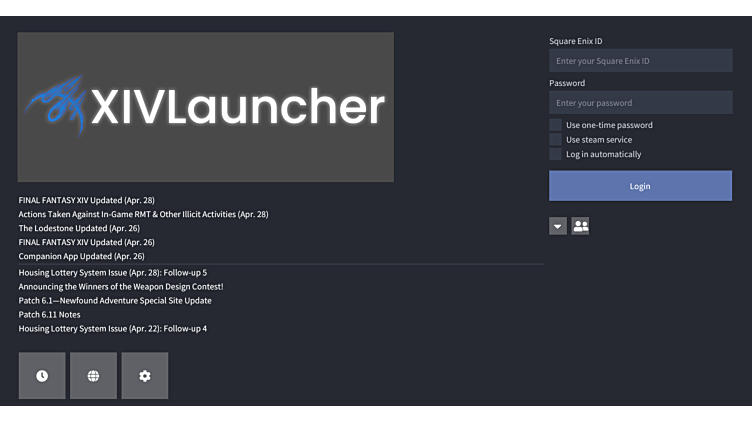Enable Use one-time password checkbox

coord(555,125)
